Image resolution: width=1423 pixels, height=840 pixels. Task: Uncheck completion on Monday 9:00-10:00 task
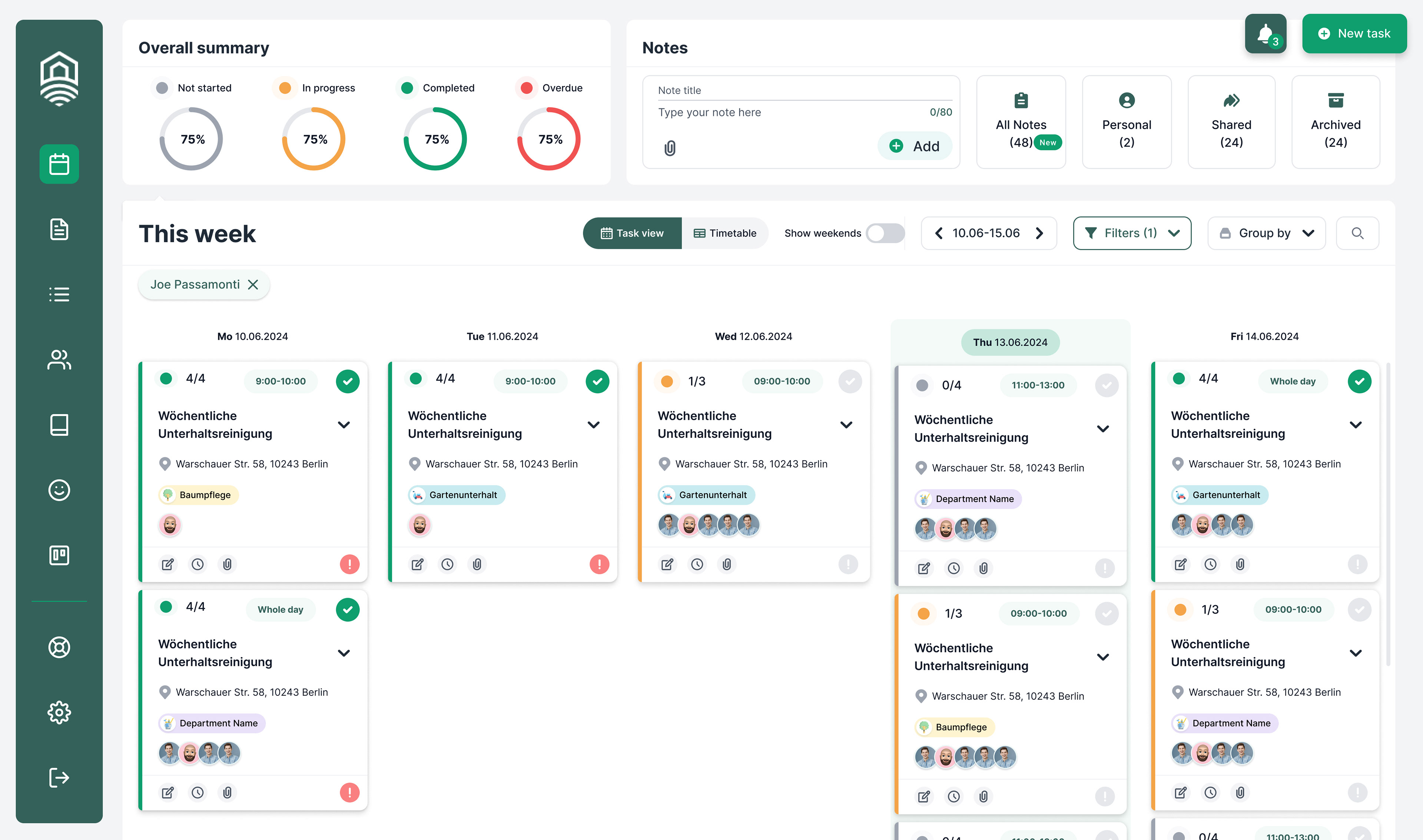348,382
